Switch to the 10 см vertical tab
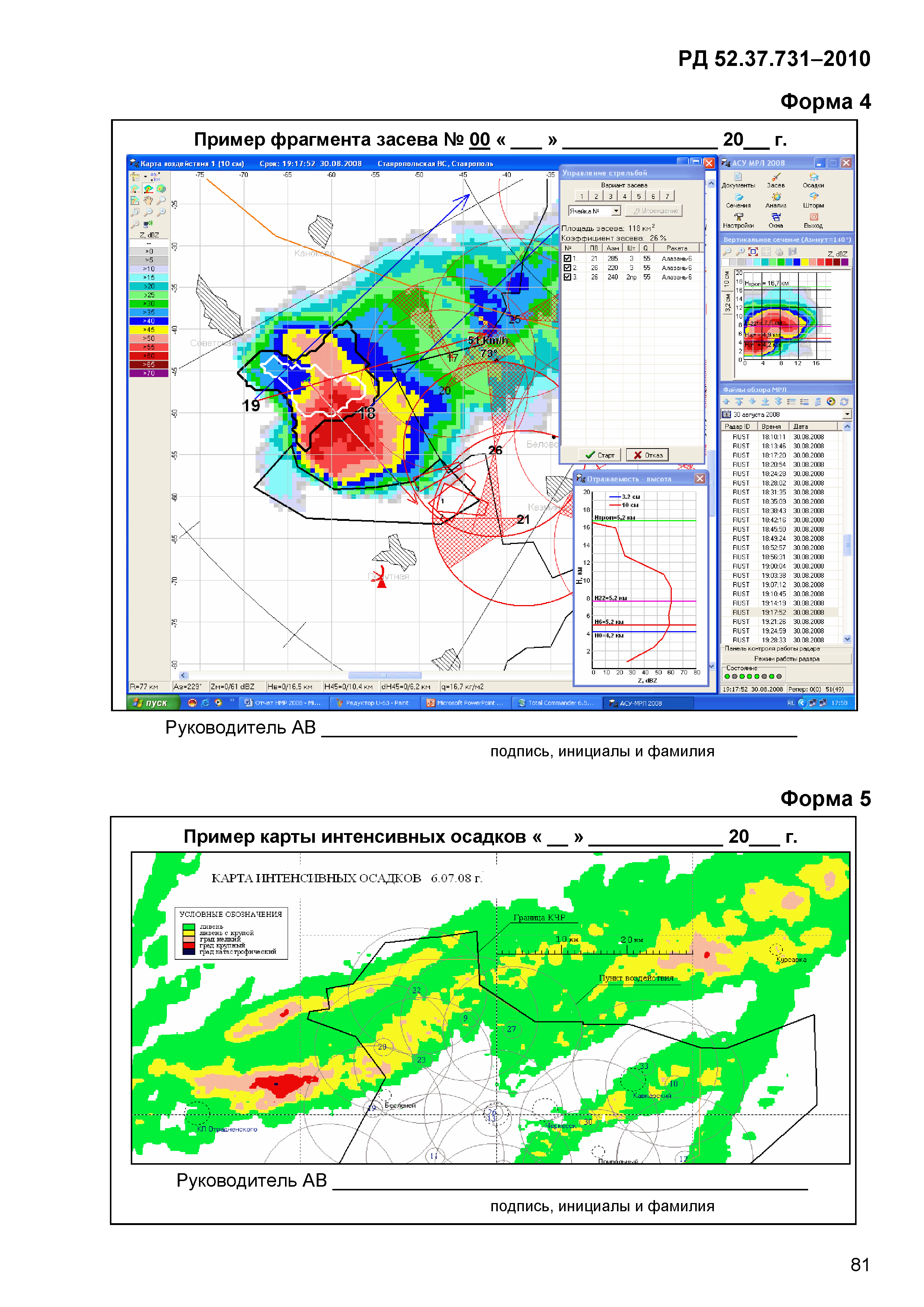The width and height of the screenshot is (924, 1307). pos(727,279)
